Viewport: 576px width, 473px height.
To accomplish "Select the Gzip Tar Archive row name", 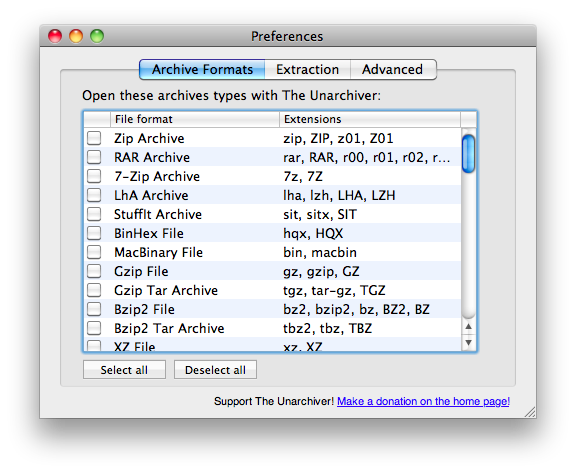I will pyautogui.click(x=166, y=290).
